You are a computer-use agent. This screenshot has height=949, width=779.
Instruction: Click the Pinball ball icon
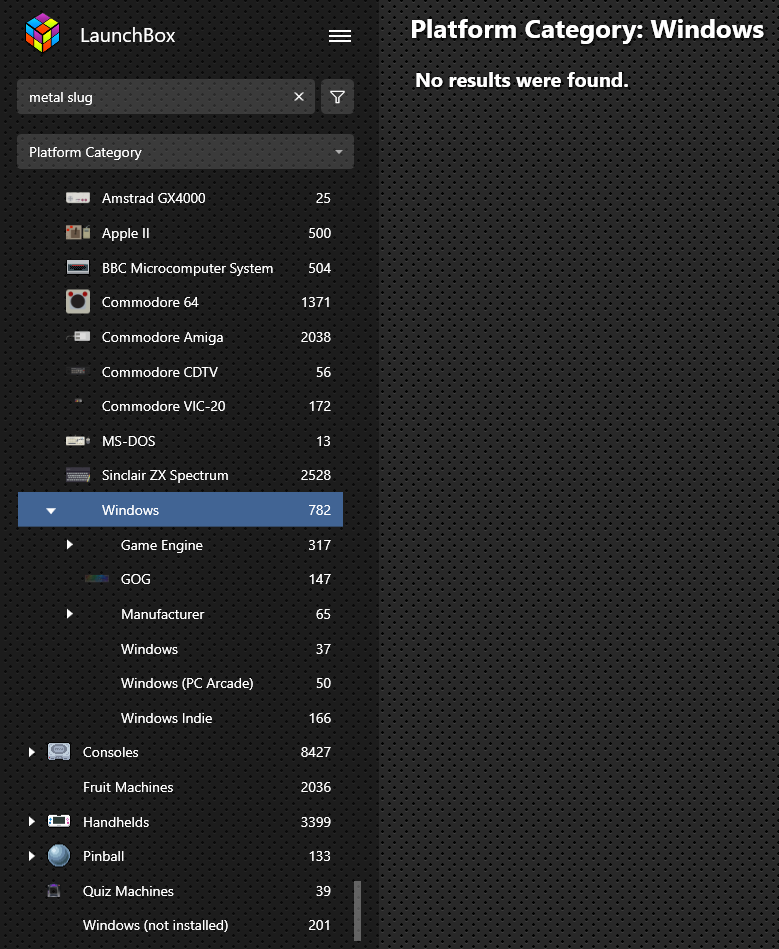point(59,856)
